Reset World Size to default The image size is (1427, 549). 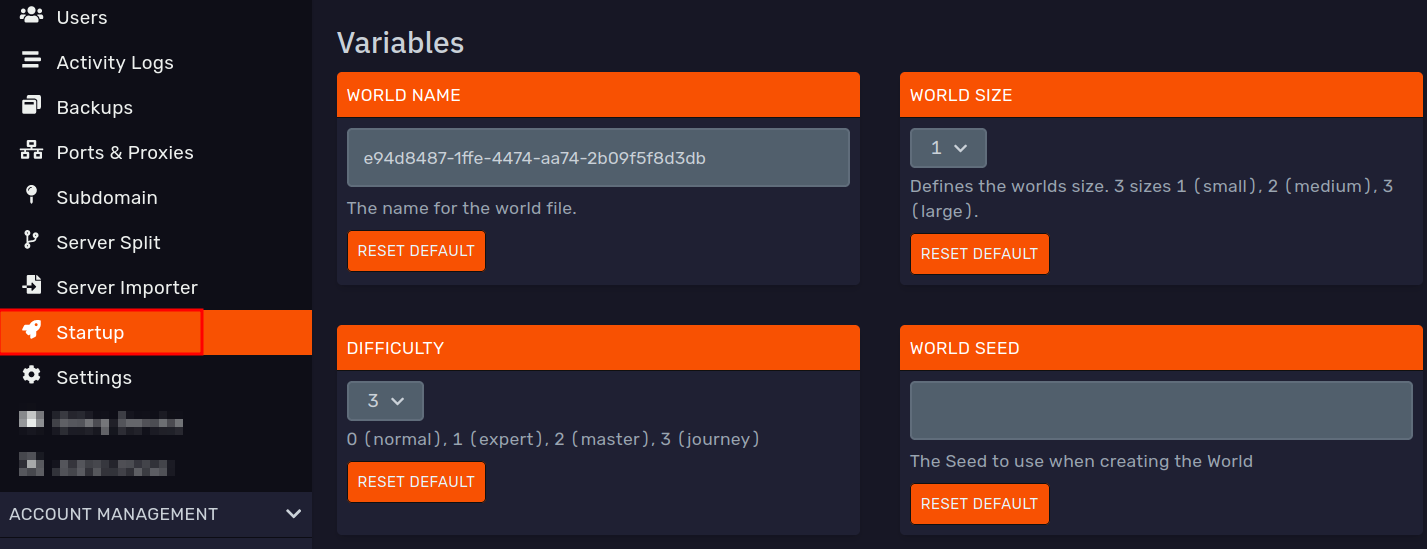tap(979, 254)
